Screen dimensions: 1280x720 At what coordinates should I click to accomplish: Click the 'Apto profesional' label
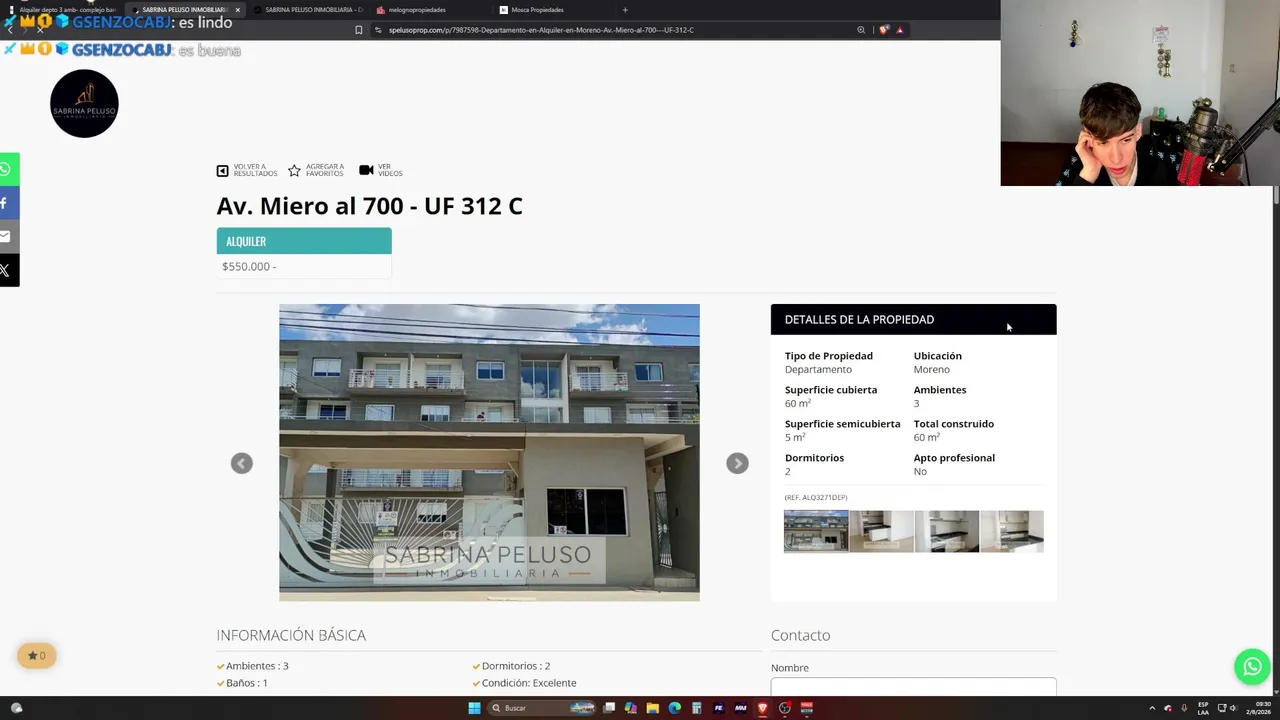954,458
